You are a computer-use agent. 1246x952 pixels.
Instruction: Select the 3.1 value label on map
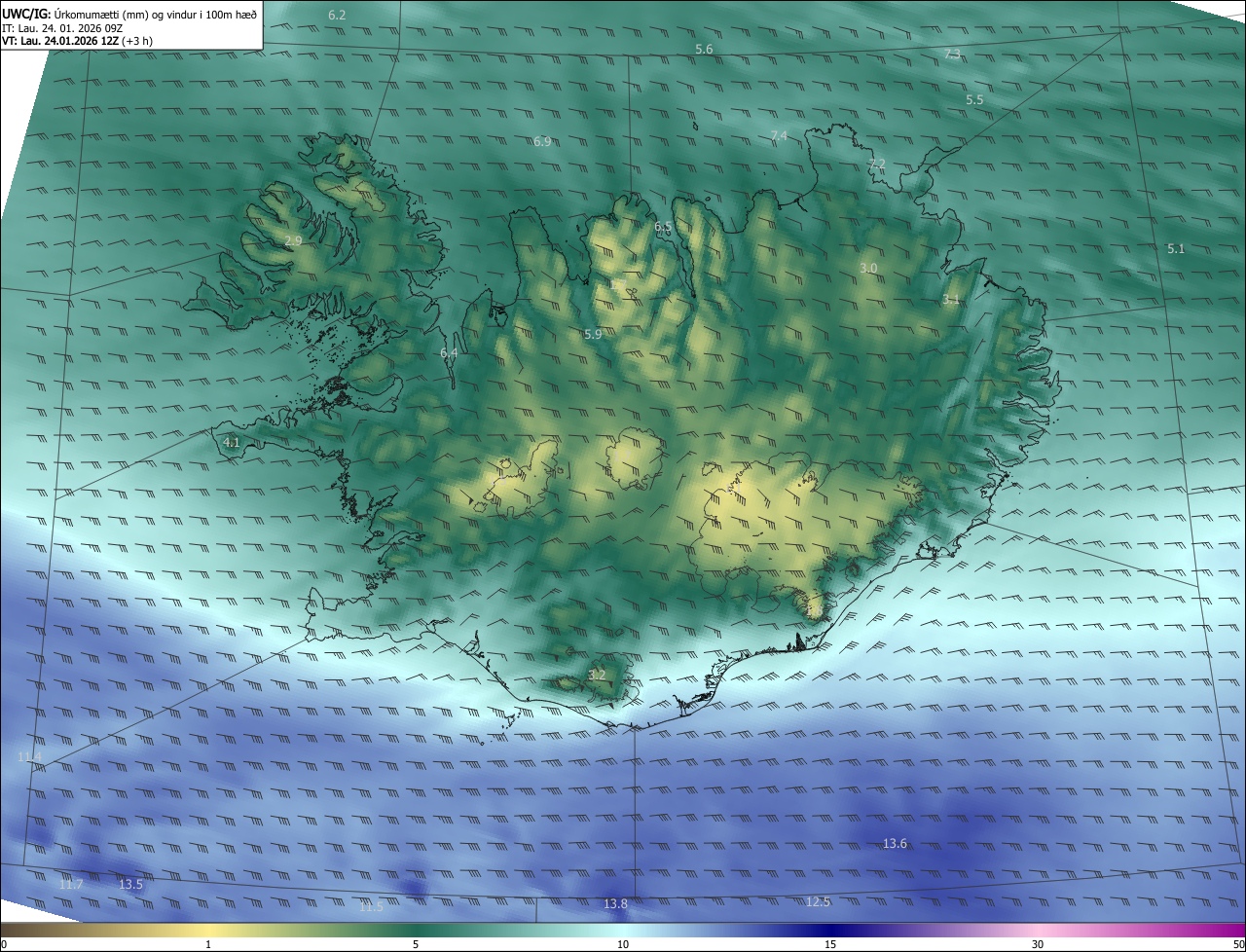point(951,300)
